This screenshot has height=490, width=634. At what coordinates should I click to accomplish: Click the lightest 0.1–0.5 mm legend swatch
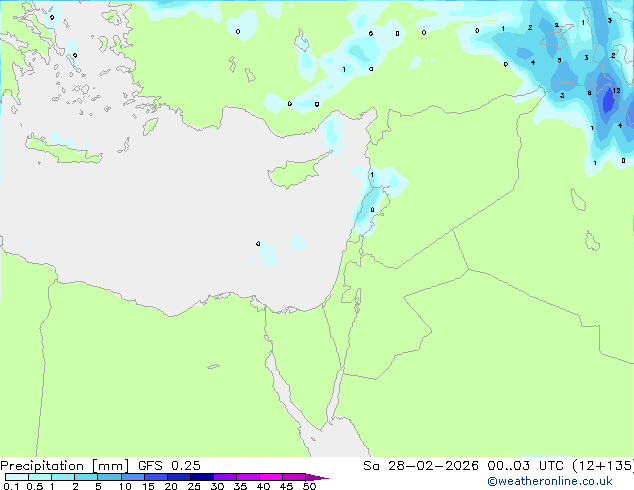(x=17, y=477)
